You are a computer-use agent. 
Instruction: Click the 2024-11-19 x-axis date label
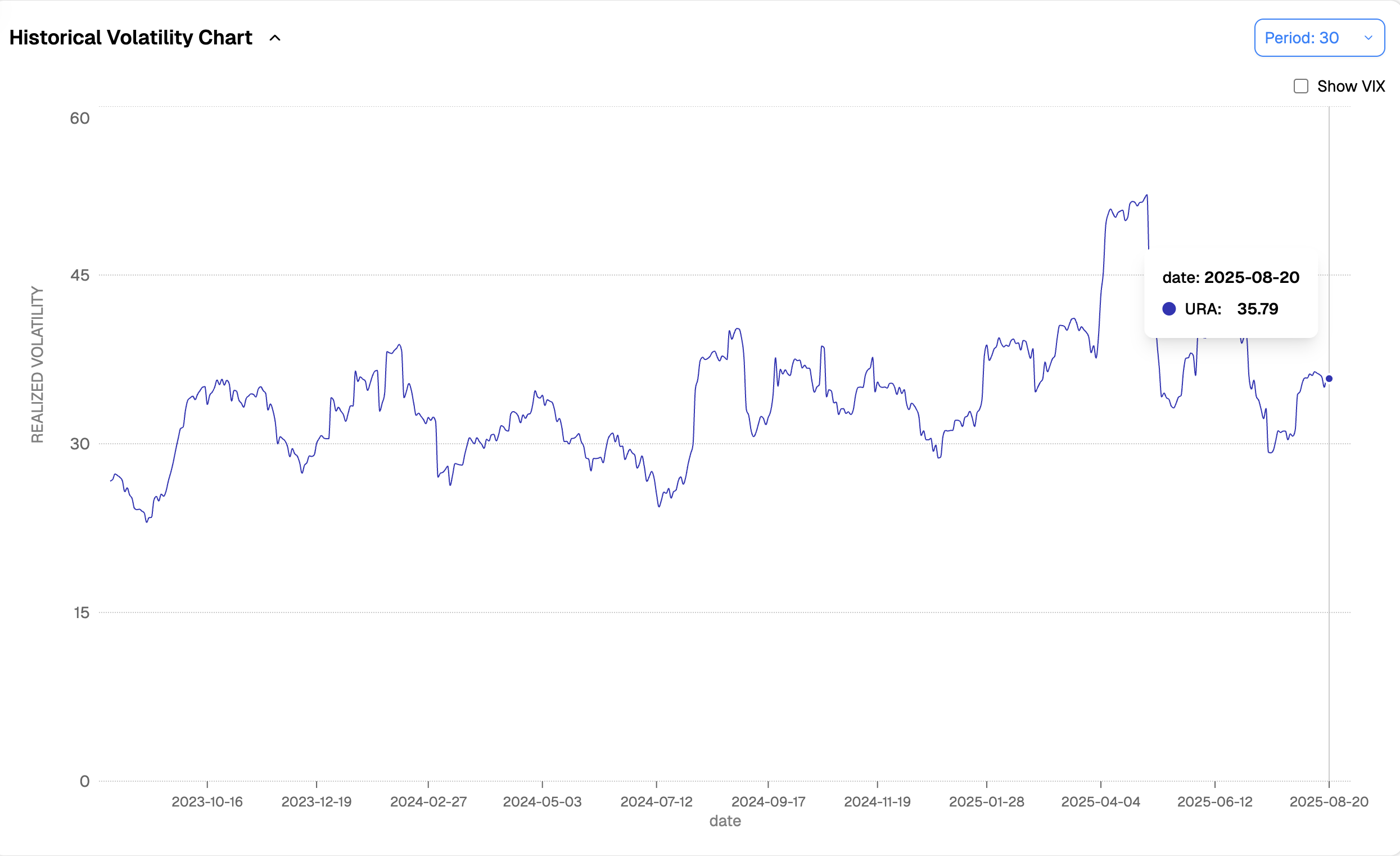click(877, 801)
